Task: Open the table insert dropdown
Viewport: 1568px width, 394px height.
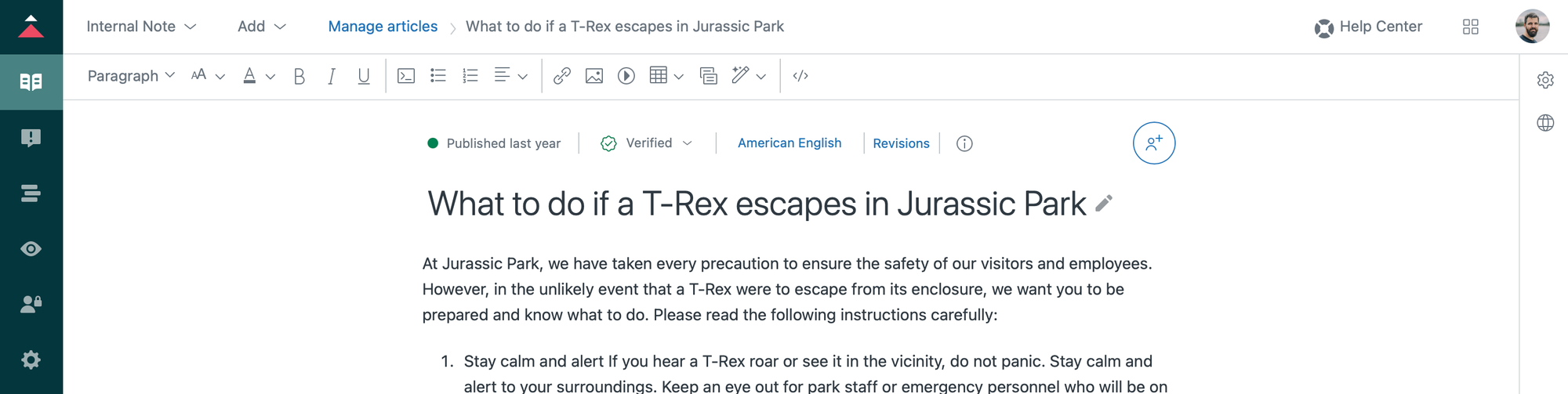Action: coord(666,76)
